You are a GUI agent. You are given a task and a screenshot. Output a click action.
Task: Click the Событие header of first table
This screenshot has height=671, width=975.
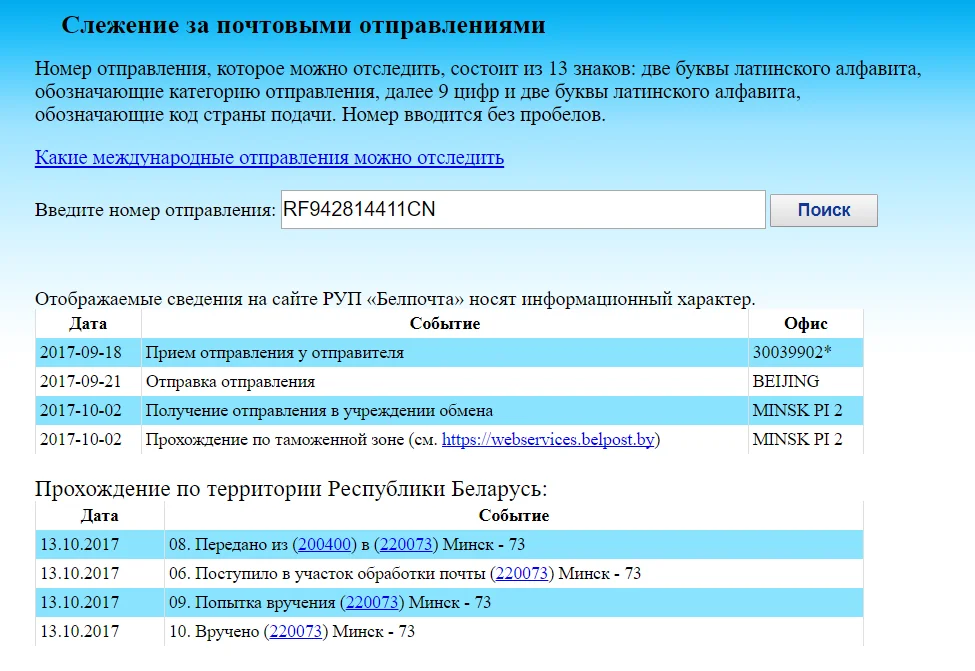[x=445, y=324]
